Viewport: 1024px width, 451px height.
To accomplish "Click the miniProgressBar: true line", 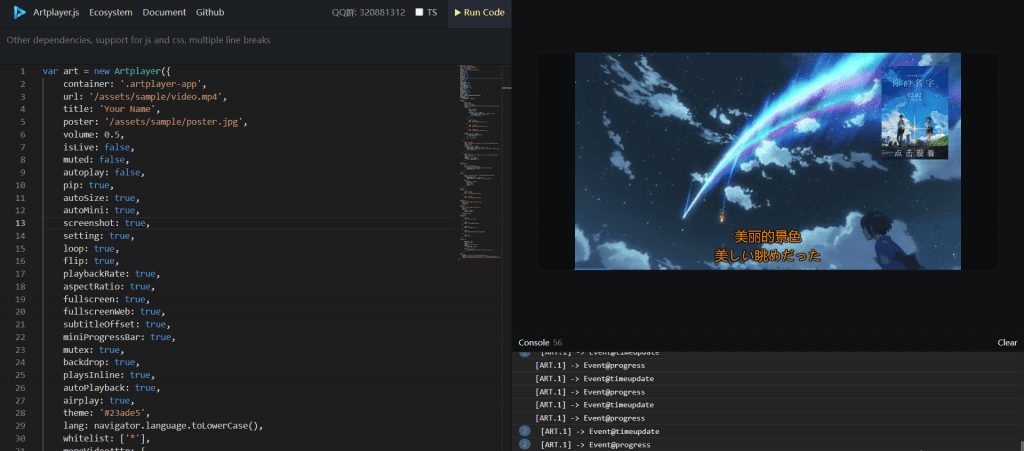I will pyautogui.click(x=120, y=337).
